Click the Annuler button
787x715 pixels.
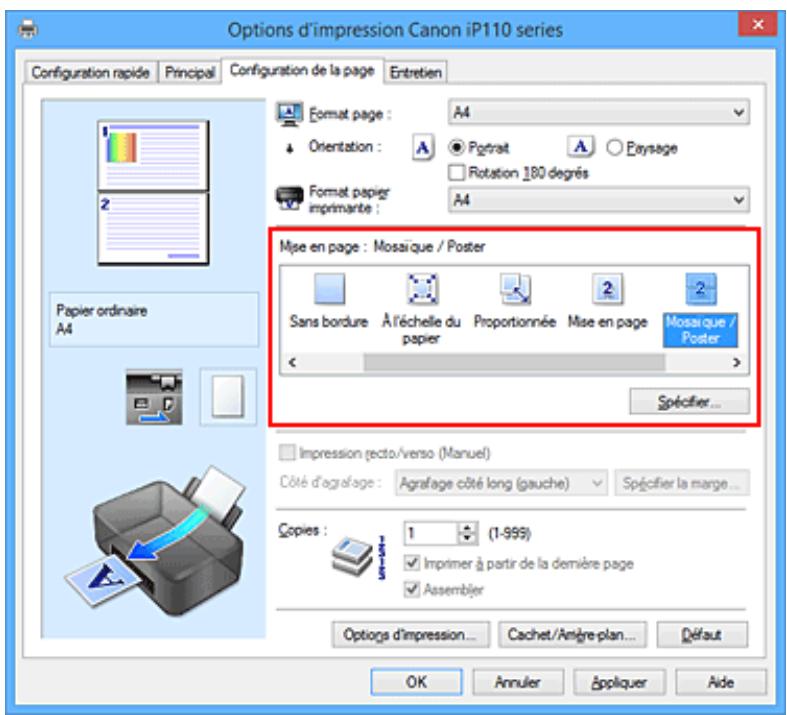pos(517,682)
